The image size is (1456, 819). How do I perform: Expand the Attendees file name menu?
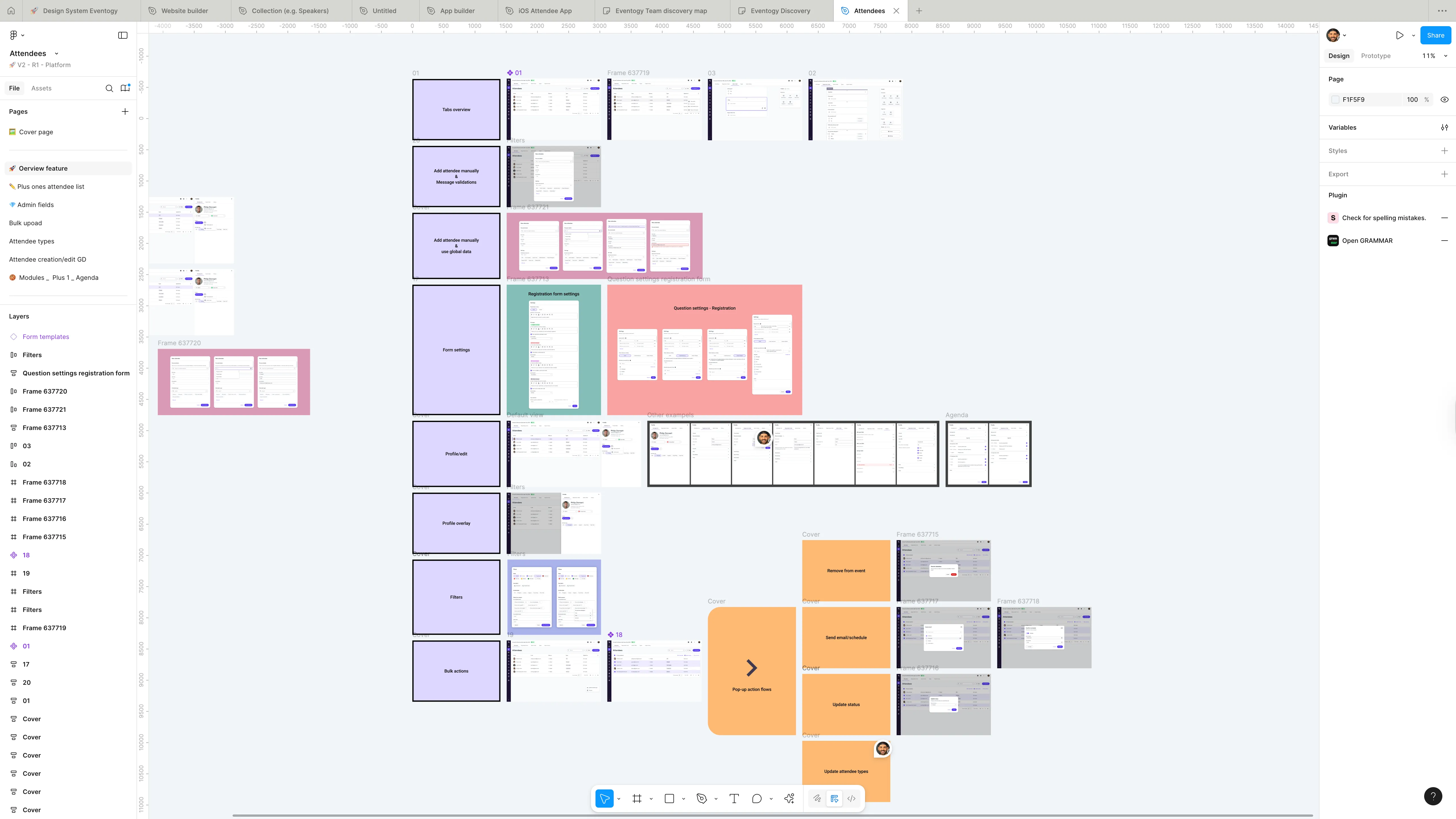click(x=56, y=54)
